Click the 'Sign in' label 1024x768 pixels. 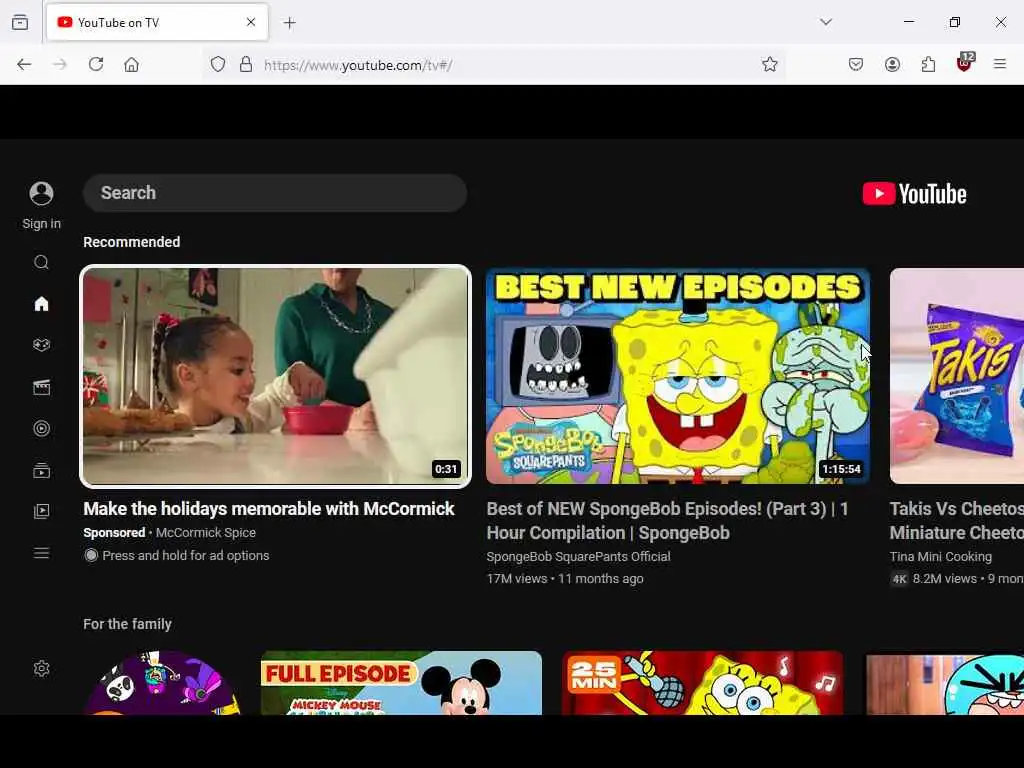(x=41, y=223)
